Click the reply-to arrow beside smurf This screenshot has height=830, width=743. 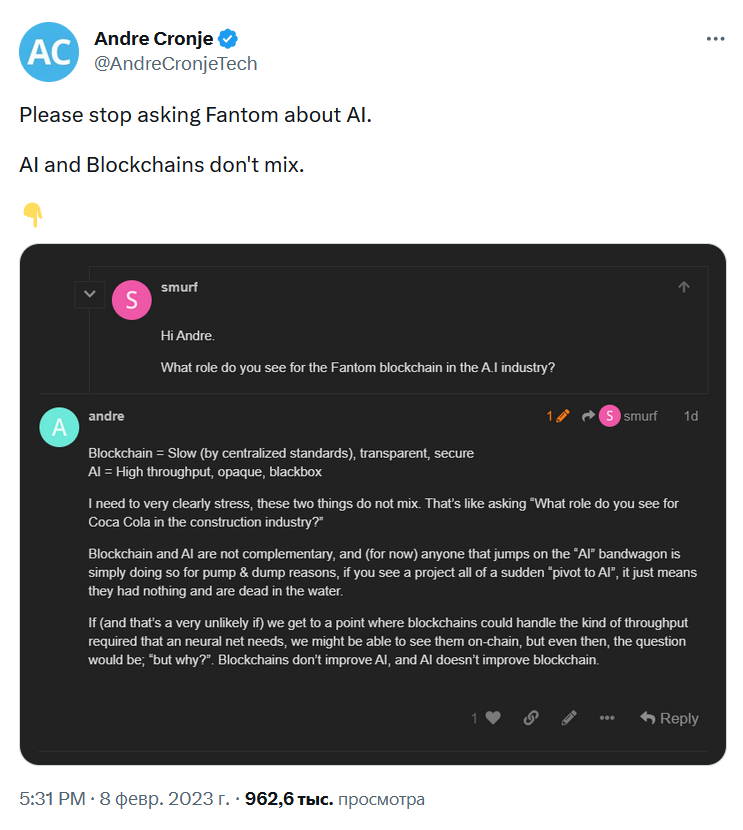pos(588,416)
